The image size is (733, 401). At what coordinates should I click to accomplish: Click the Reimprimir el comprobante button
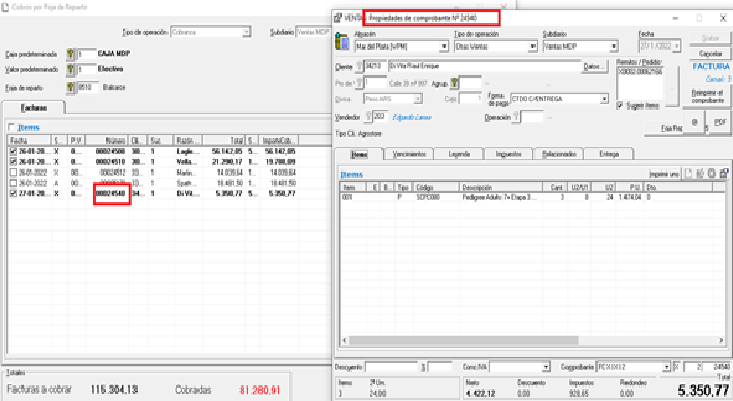tap(708, 94)
